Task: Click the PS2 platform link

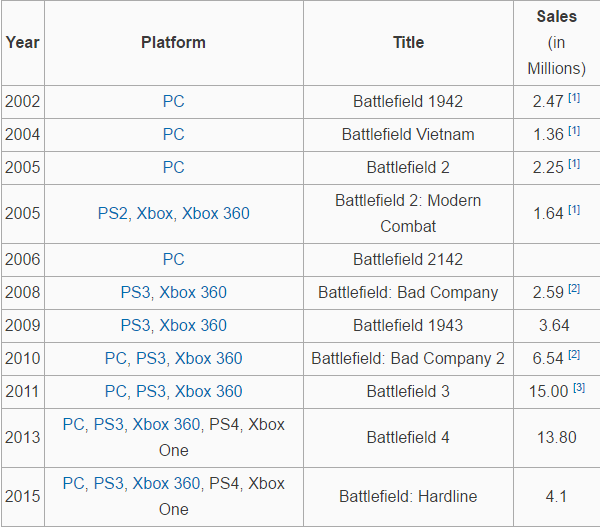Action: [x=113, y=213]
